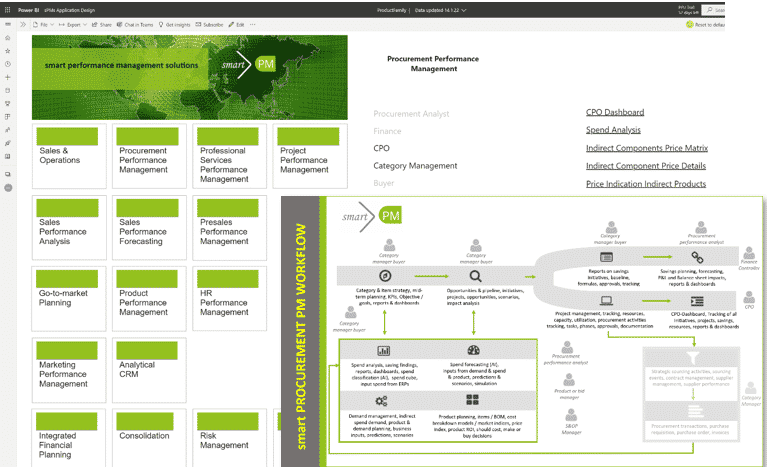Click the smart PM banner image

[190, 77]
